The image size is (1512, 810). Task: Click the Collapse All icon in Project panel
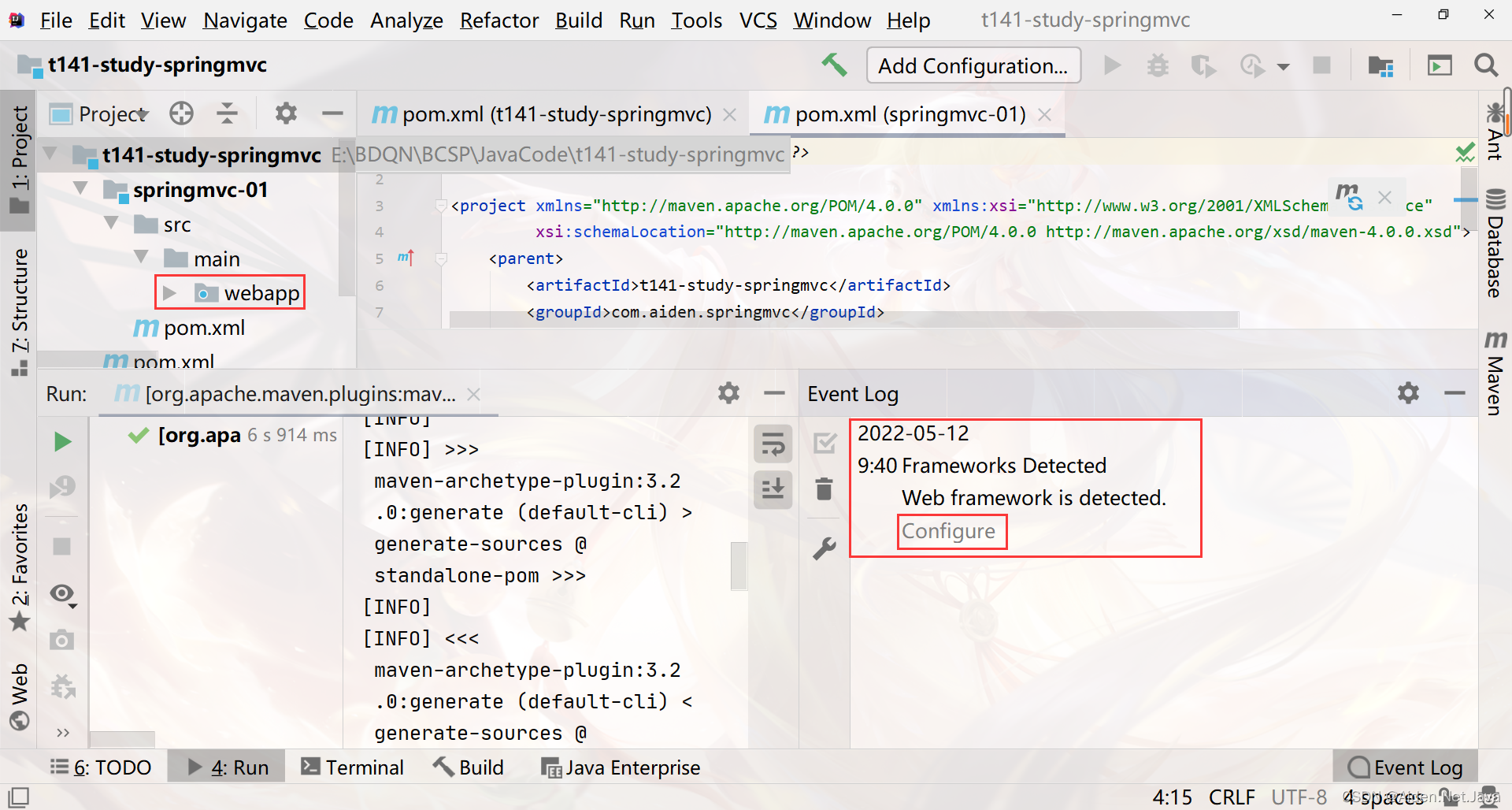point(227,113)
